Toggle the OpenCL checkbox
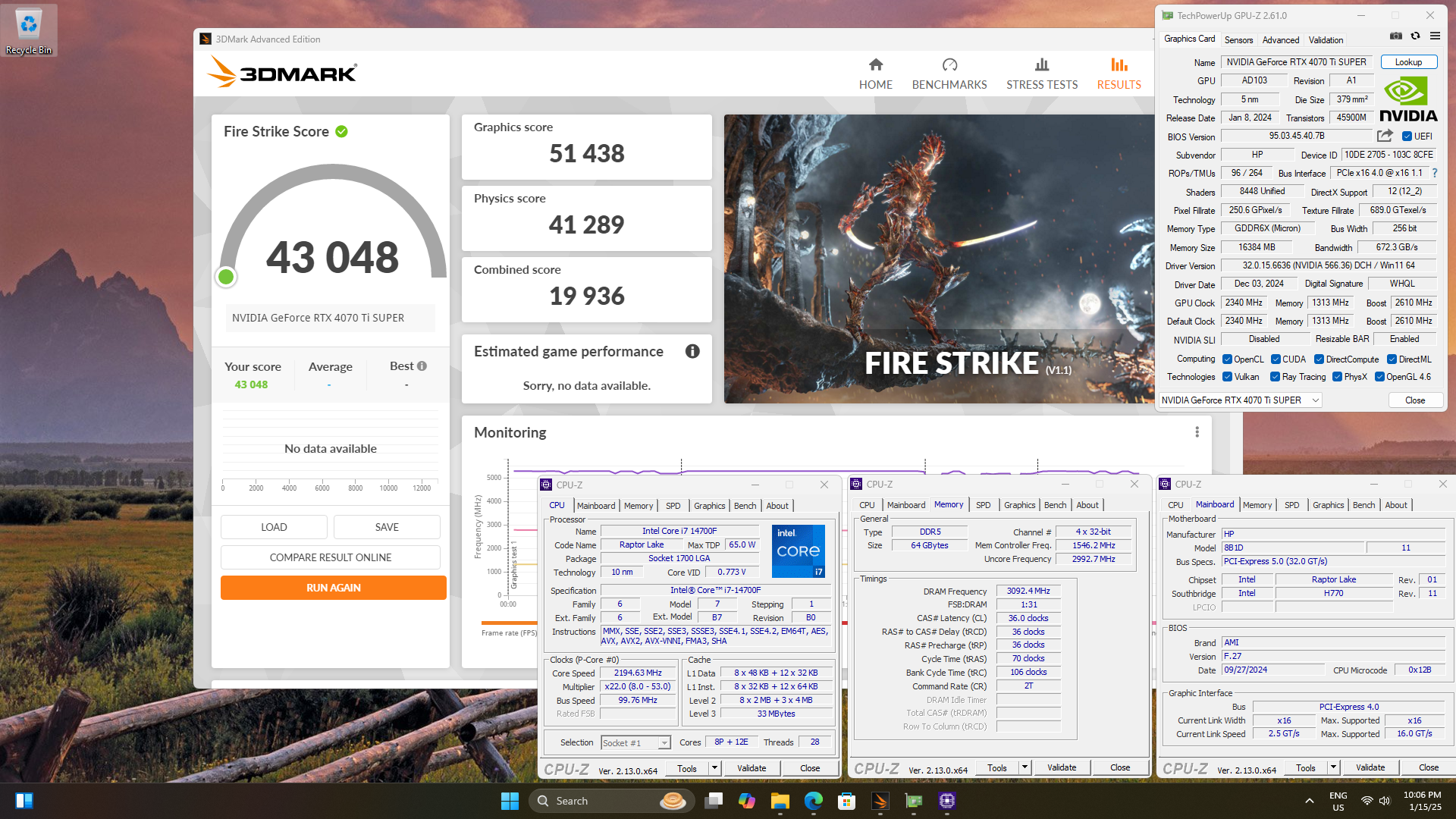1456x819 pixels. click(x=1227, y=359)
